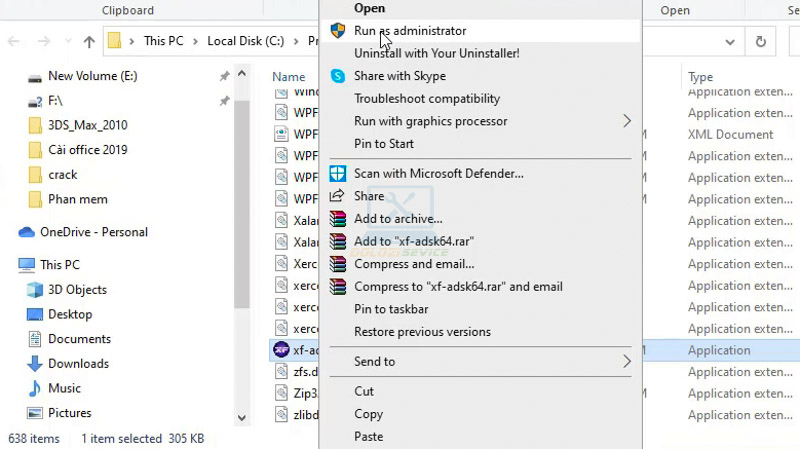Click the navigation pane scrollbar thumb
The image size is (800, 449).
(x=241, y=204)
